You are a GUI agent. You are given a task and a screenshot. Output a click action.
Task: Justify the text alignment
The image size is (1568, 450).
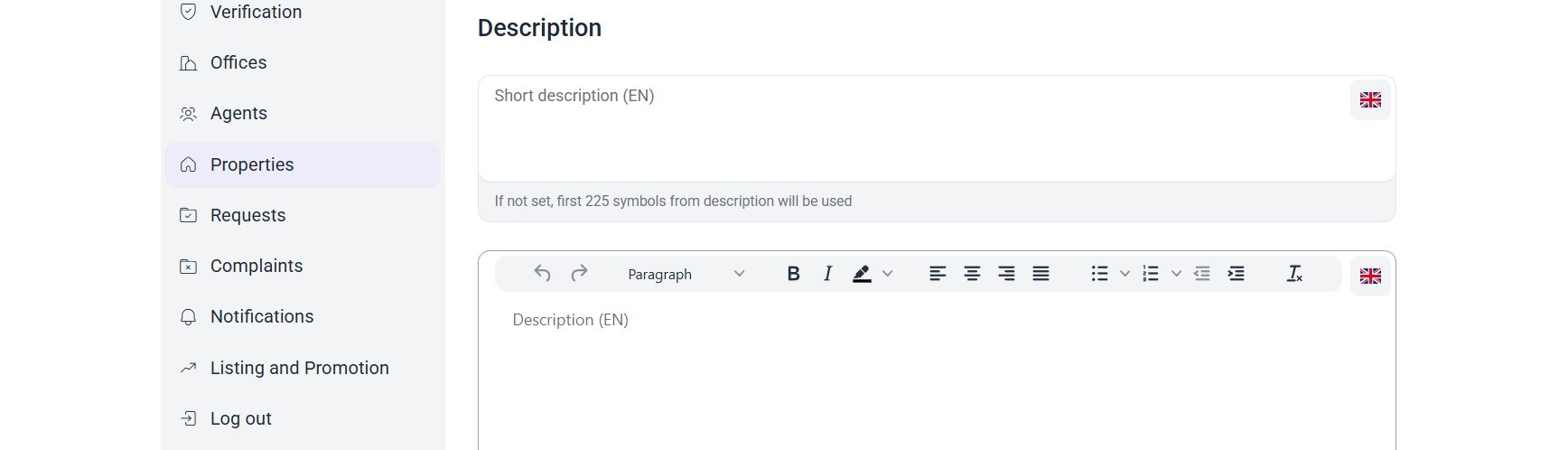click(x=1041, y=273)
